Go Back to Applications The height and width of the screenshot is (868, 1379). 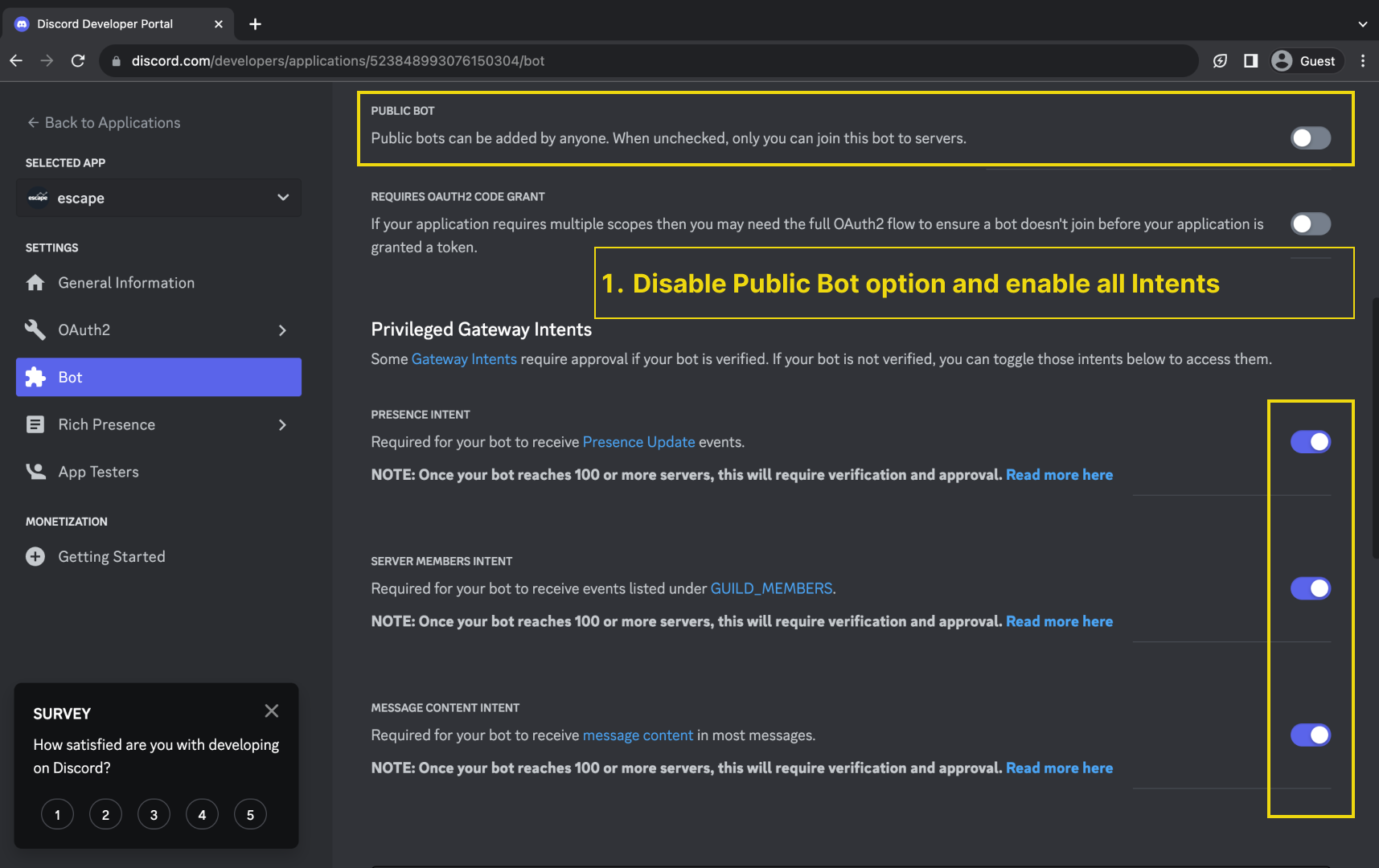tap(104, 123)
